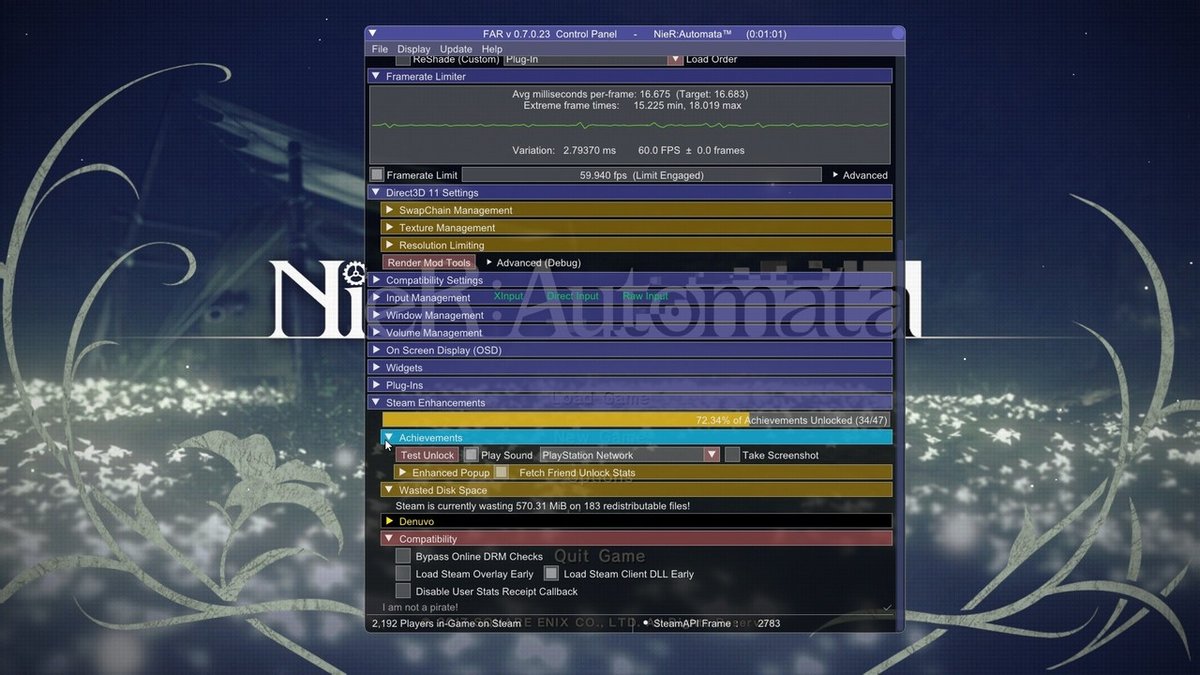Check Bypass Online DRM Checks
The height and width of the screenshot is (675, 1200).
coord(404,556)
